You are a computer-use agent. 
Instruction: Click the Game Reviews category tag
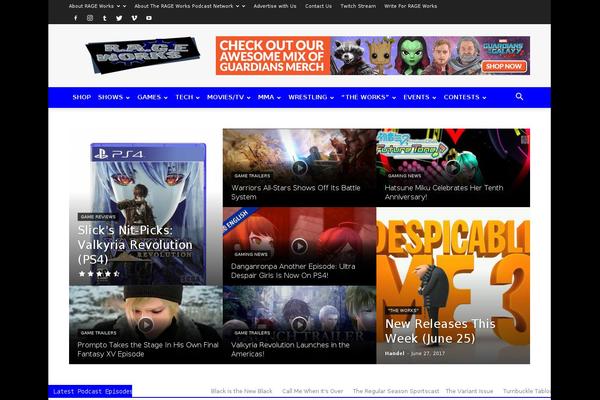tap(98, 217)
